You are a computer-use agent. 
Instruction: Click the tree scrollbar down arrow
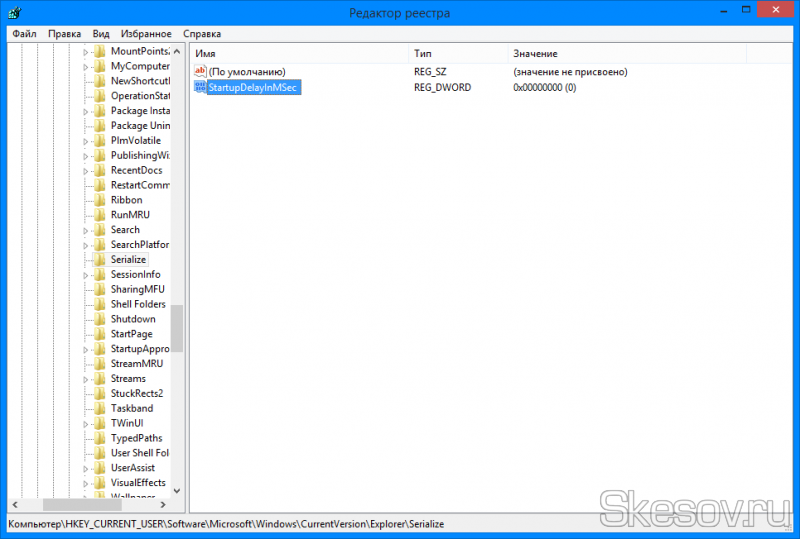click(177, 490)
